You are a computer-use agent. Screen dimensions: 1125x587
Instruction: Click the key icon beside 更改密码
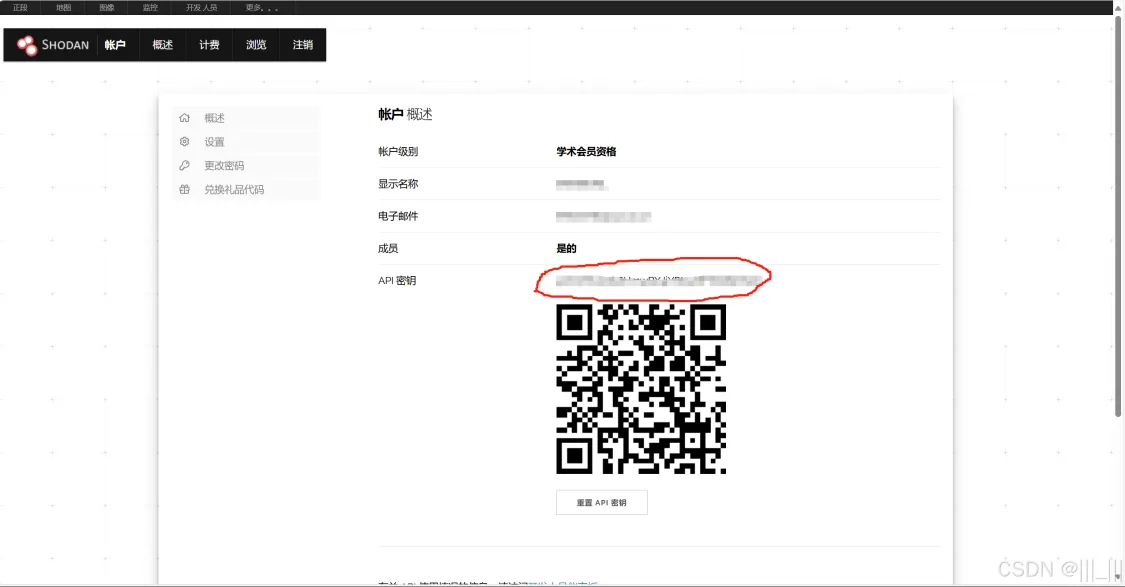point(184,166)
